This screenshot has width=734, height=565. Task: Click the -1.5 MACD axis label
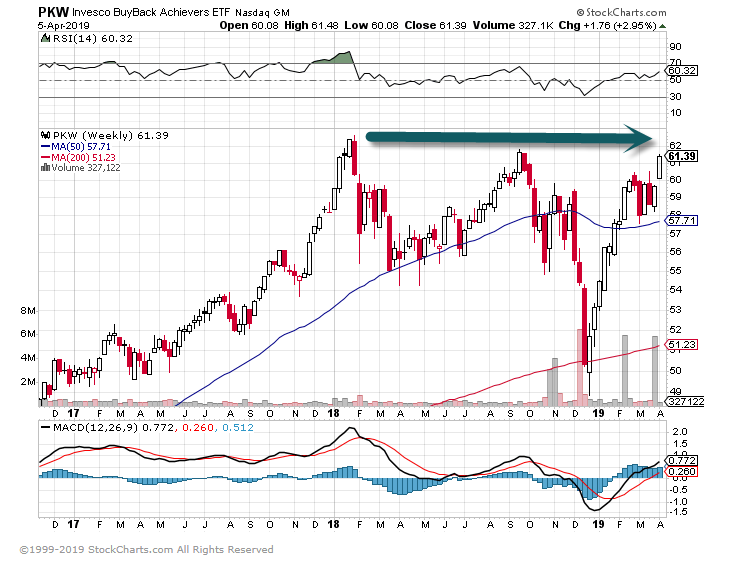[678, 512]
